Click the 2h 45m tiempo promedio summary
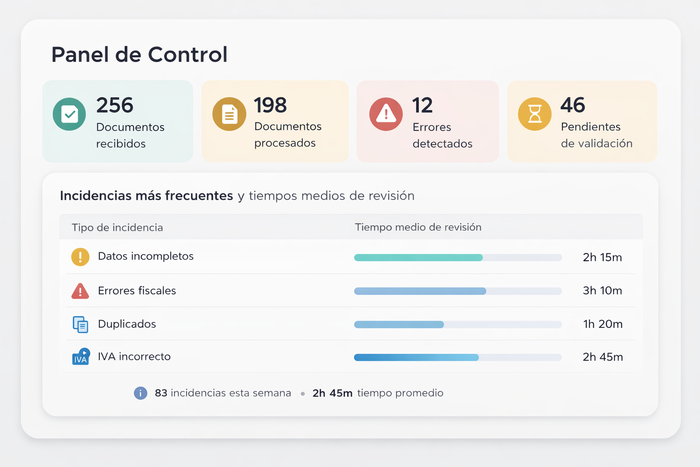Viewport: 700px width, 467px height. click(x=378, y=393)
